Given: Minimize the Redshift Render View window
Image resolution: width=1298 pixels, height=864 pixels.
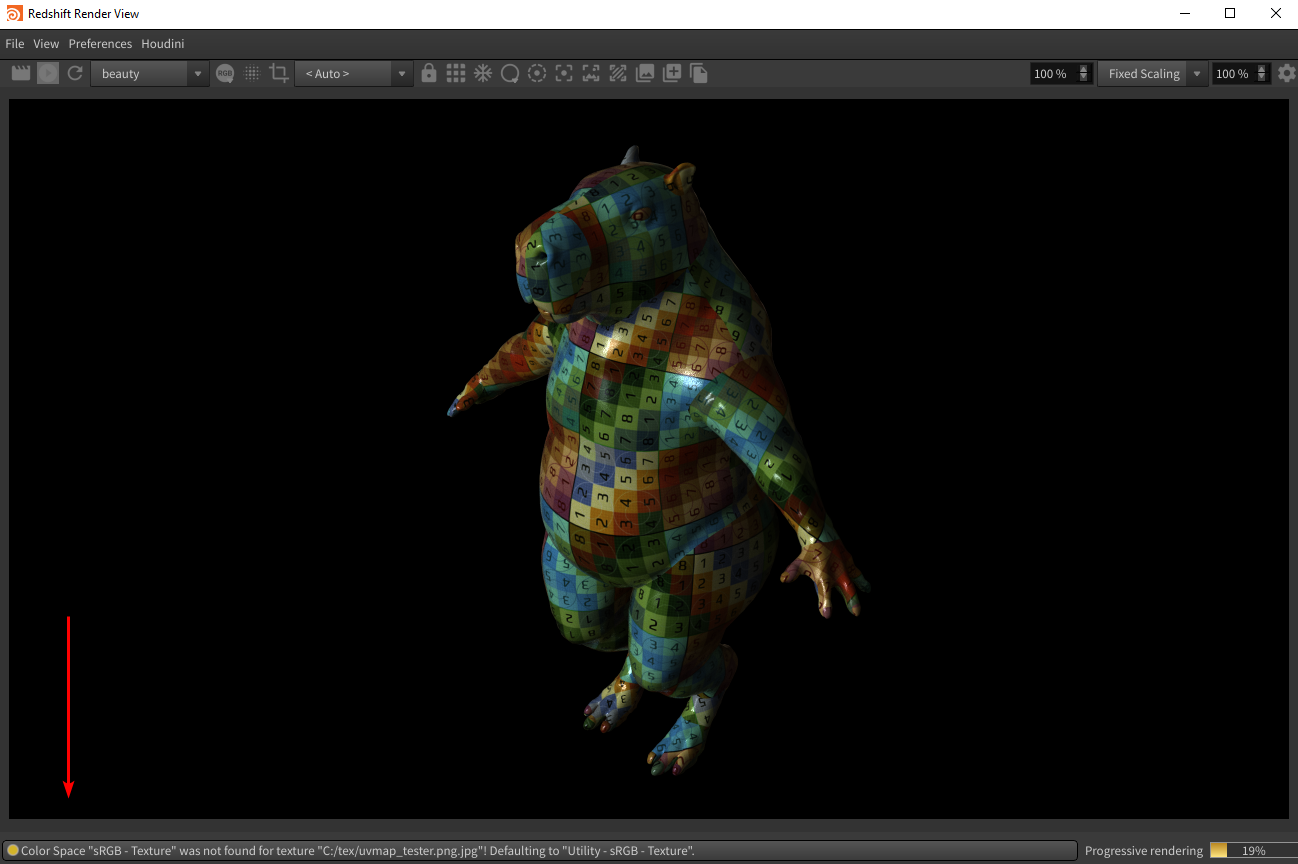Looking at the screenshot, I should click(1184, 13).
